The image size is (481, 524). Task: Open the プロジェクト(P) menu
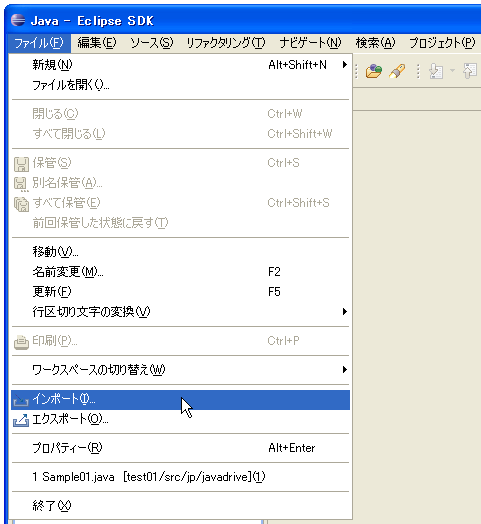click(442, 43)
